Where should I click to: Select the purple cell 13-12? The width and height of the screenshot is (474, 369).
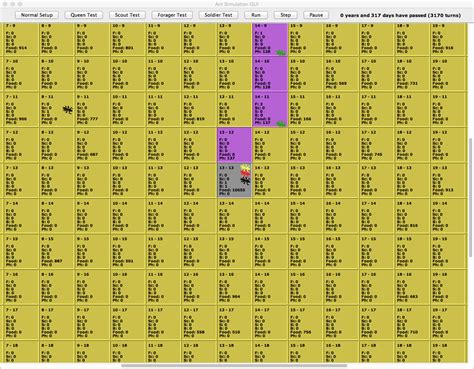pos(235,145)
